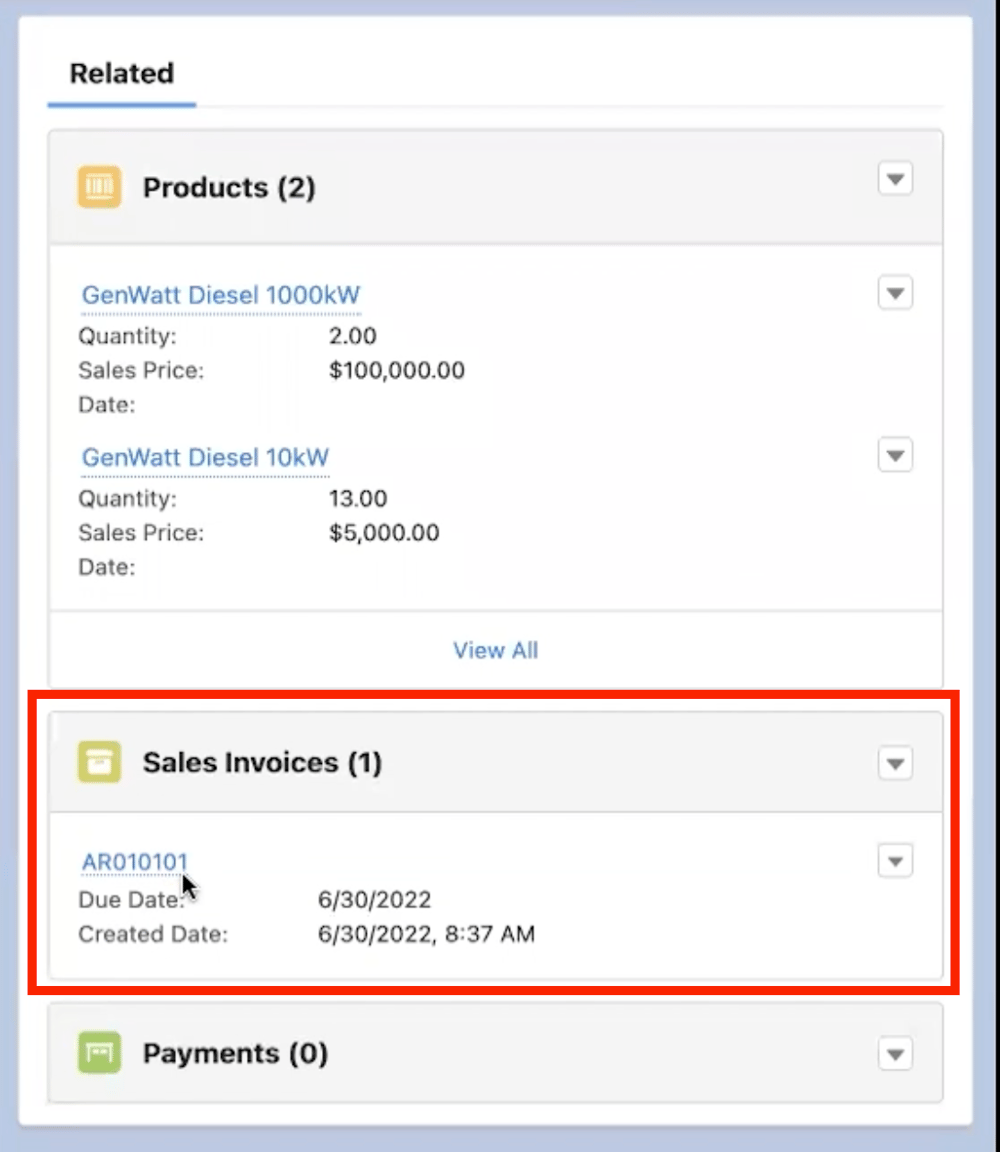1000x1152 pixels.
Task: Open the Payments list actions menu
Action: 896,1054
